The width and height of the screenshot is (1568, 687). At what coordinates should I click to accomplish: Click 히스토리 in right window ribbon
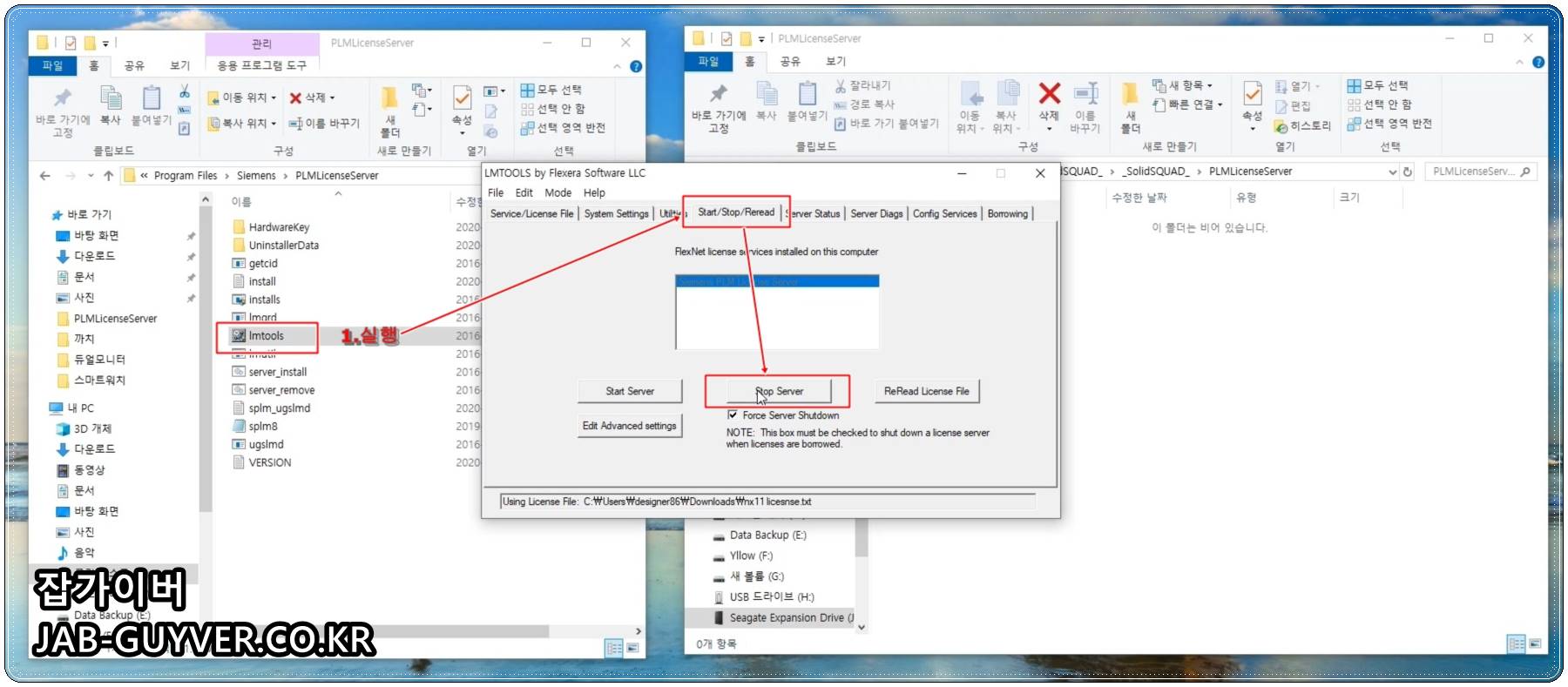(1303, 126)
